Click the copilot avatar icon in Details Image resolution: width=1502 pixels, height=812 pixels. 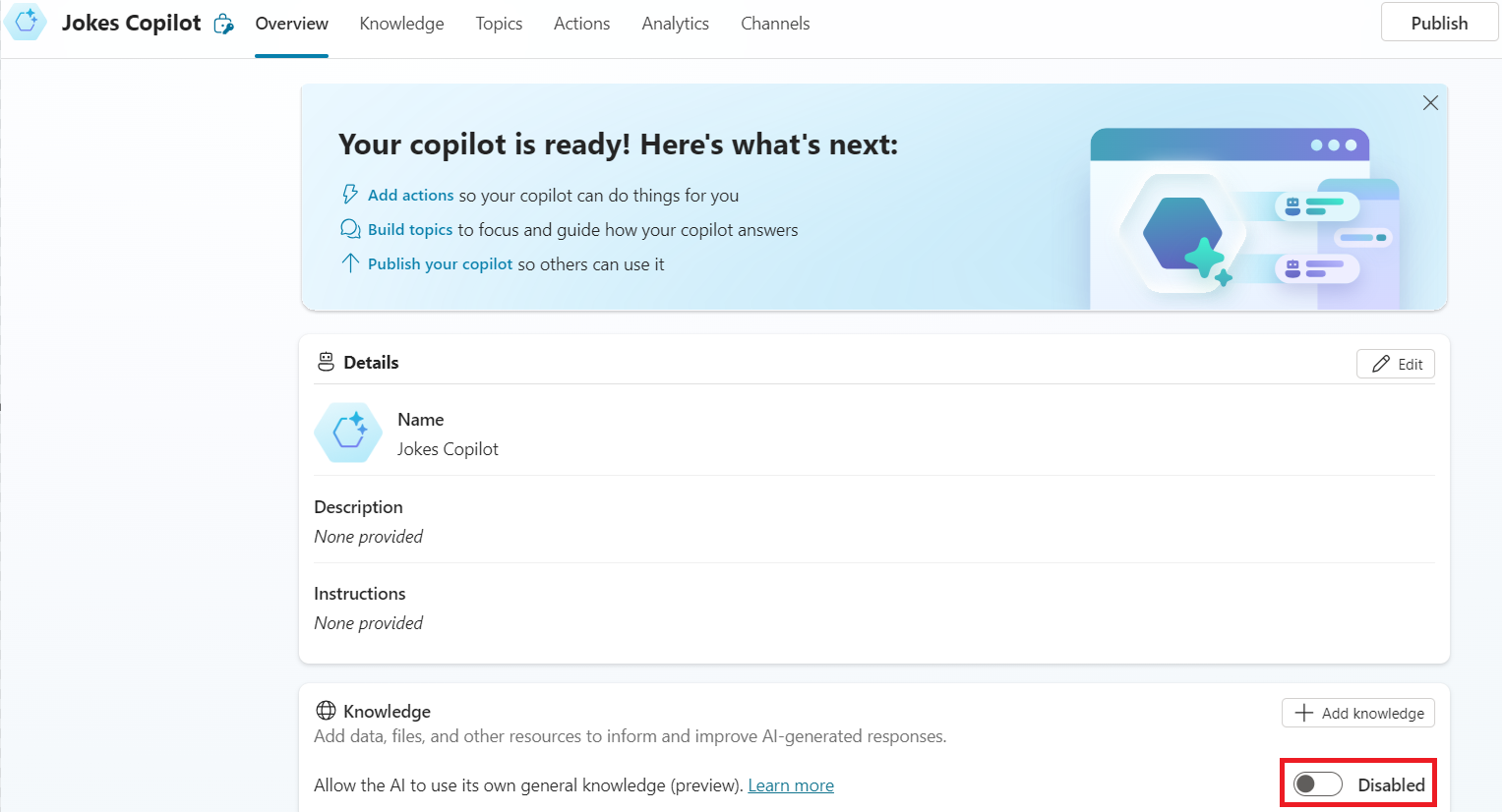point(348,433)
